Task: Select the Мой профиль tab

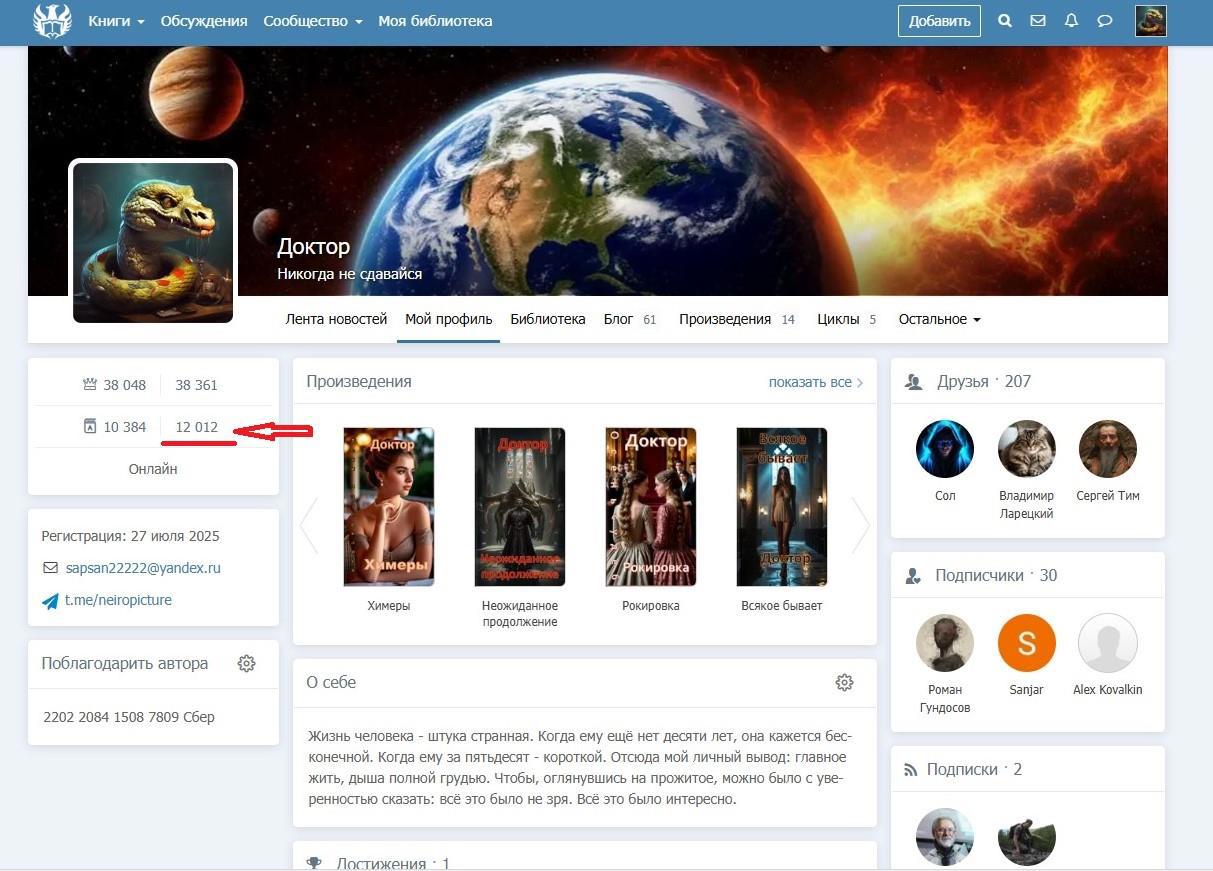Action: (x=448, y=319)
